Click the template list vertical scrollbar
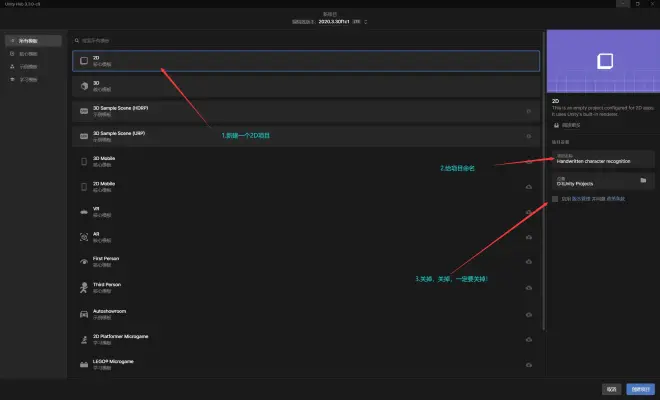This screenshot has width=660, height=400. point(544,181)
